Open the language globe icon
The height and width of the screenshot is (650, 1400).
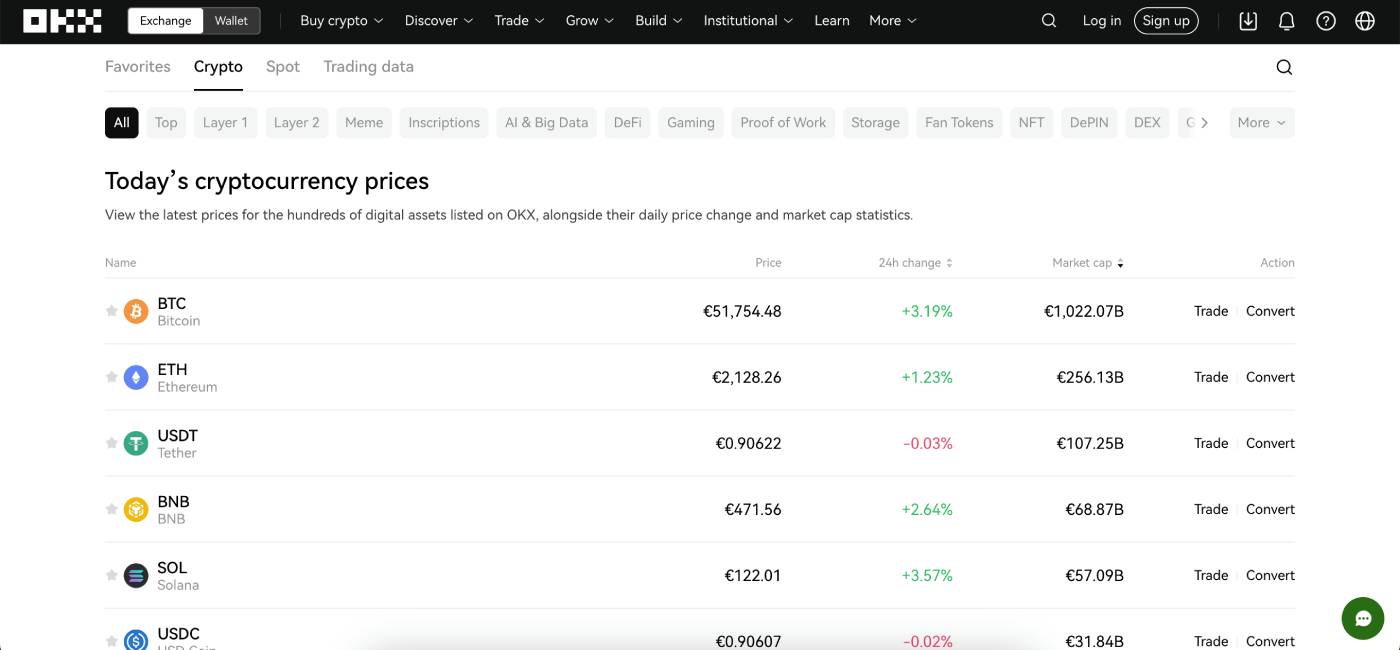point(1365,21)
